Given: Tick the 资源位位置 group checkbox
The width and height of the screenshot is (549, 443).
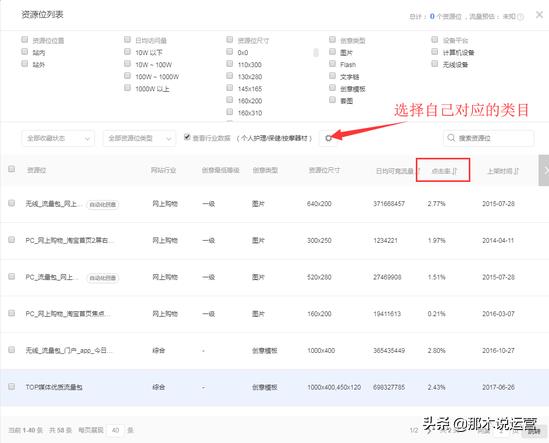Looking at the screenshot, I should pos(25,39).
